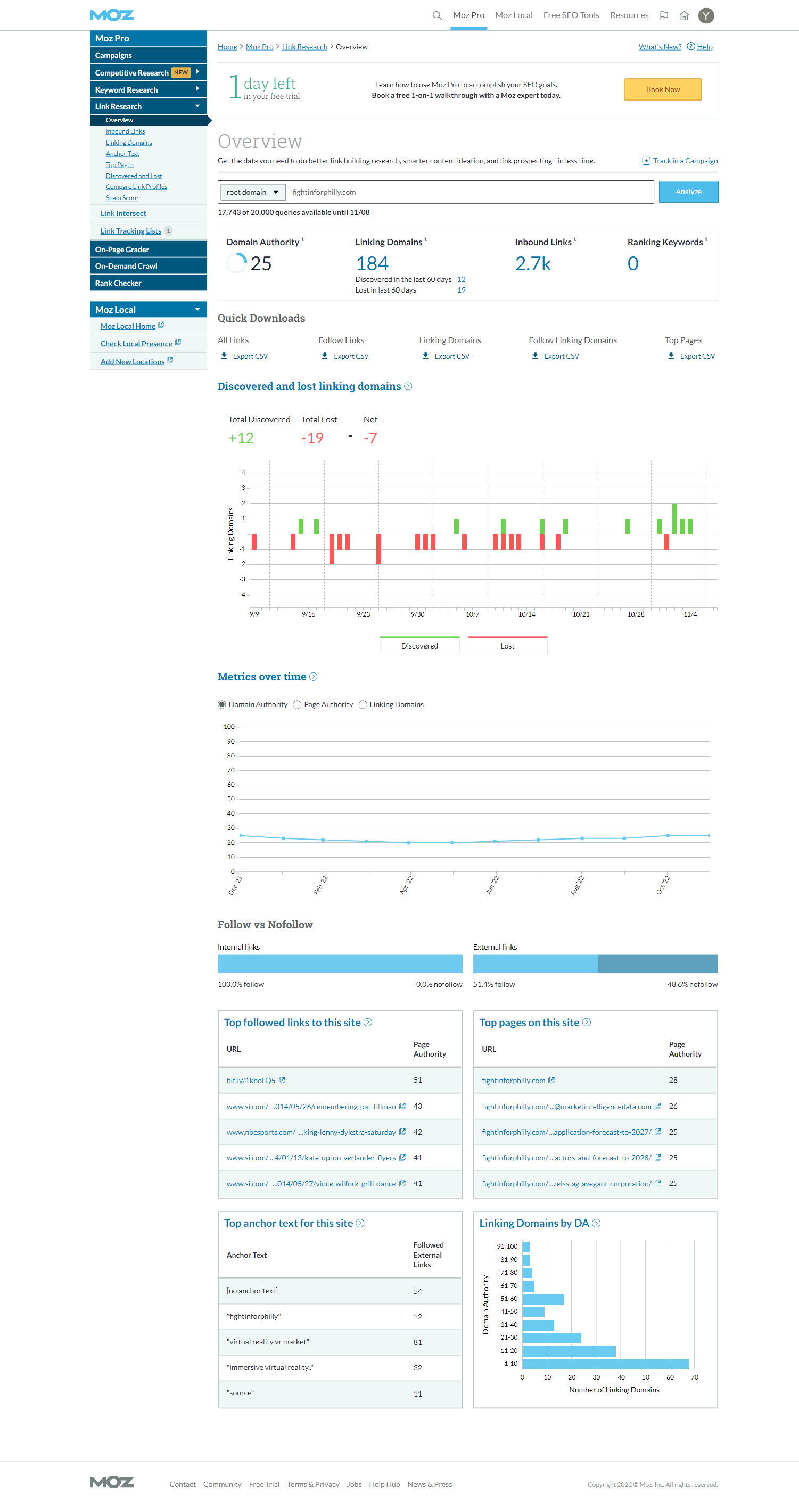Viewport: 799px width, 1512px height.
Task: Click external icon next to Check Local Presence
Action: tap(178, 342)
